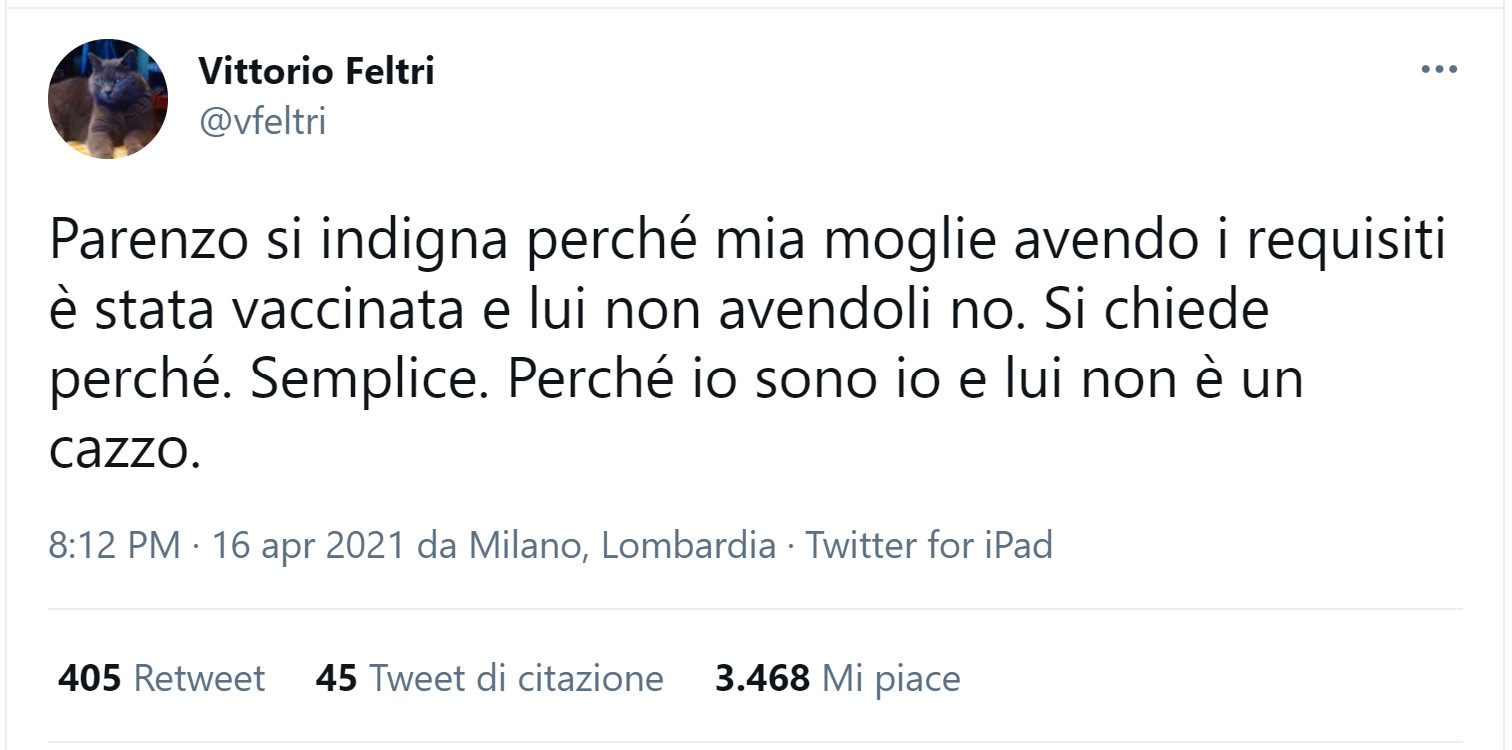The width and height of the screenshot is (1512, 750).
Task: Click the 16 apr 2021 date
Action: pyautogui.click(x=308, y=546)
